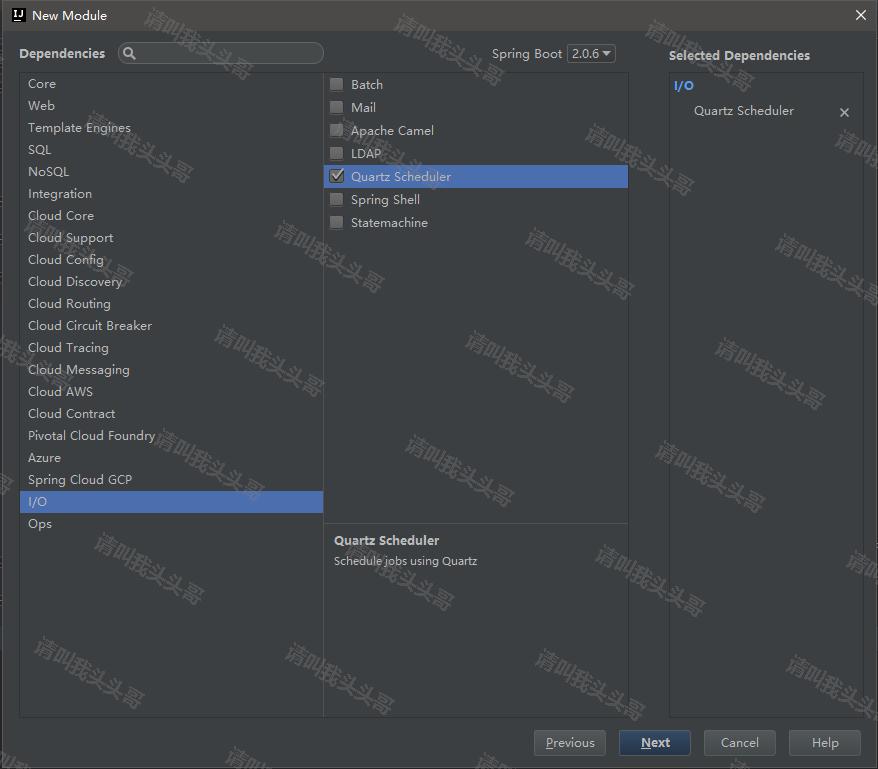This screenshot has width=878, height=769.
Task: Open the Template Engines category
Action: coord(171,128)
